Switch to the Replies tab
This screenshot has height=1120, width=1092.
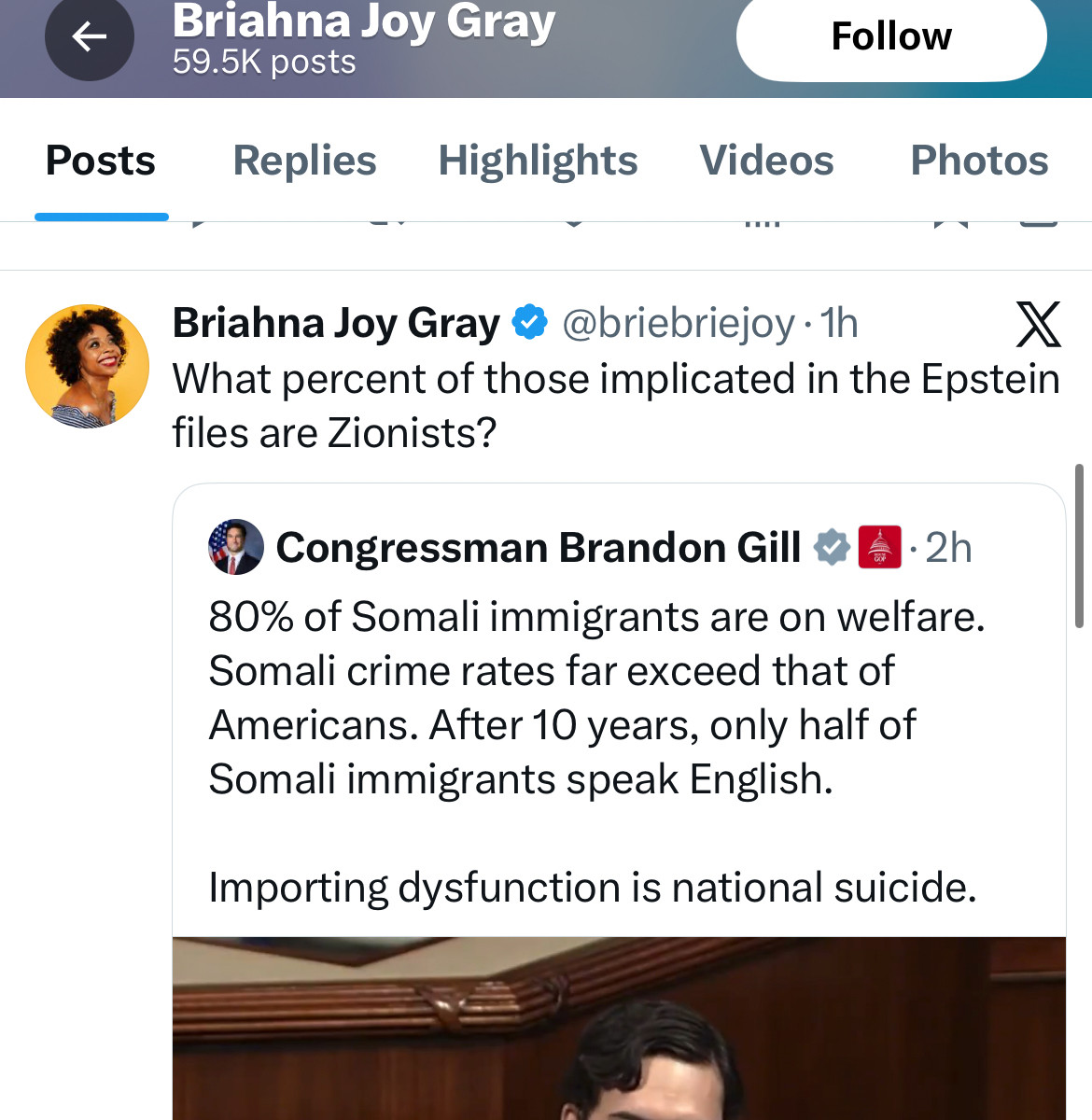click(304, 161)
